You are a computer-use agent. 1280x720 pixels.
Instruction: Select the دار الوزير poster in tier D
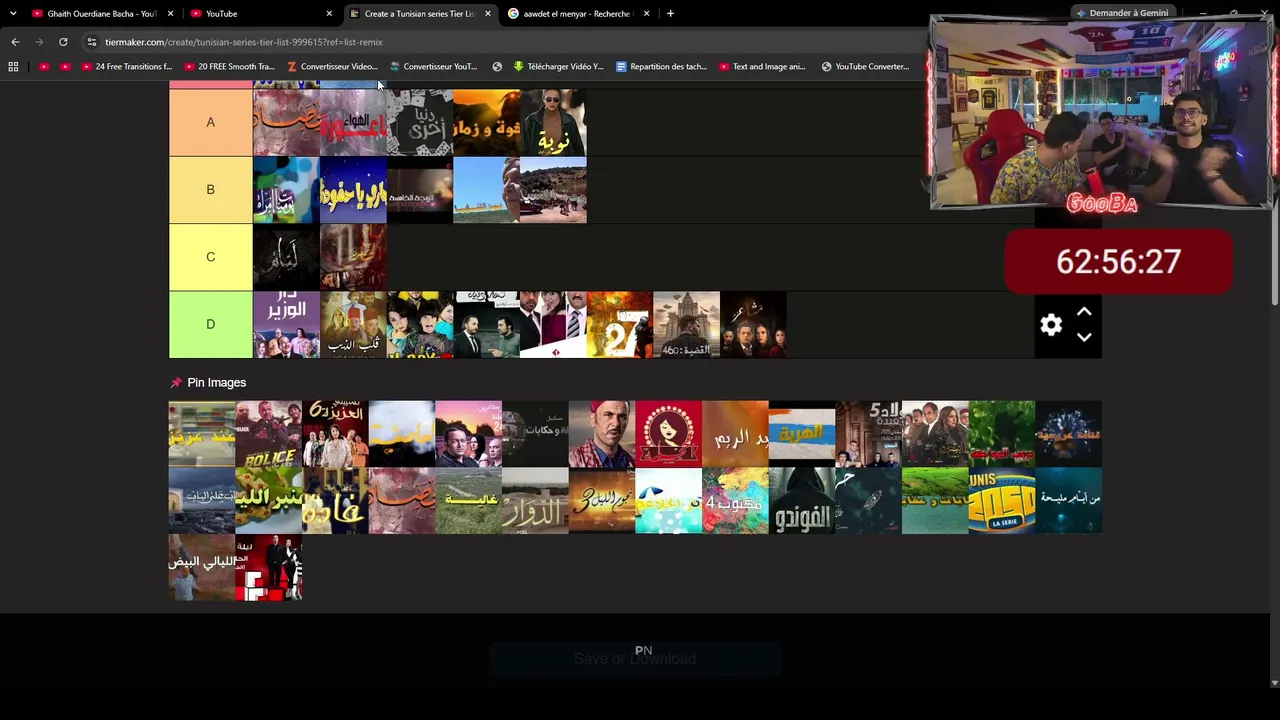pyautogui.click(x=286, y=325)
